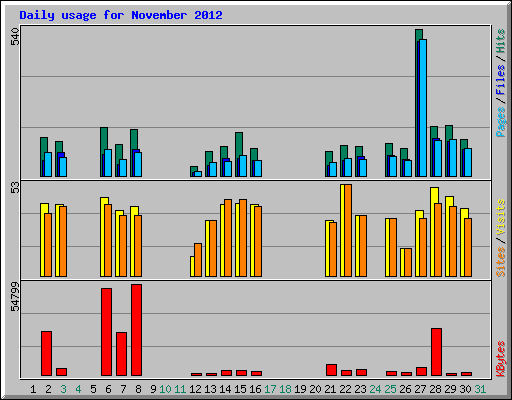The width and height of the screenshot is (512, 400).
Task: Click the 'Hits' legend label
Action: pyautogui.click(x=501, y=41)
